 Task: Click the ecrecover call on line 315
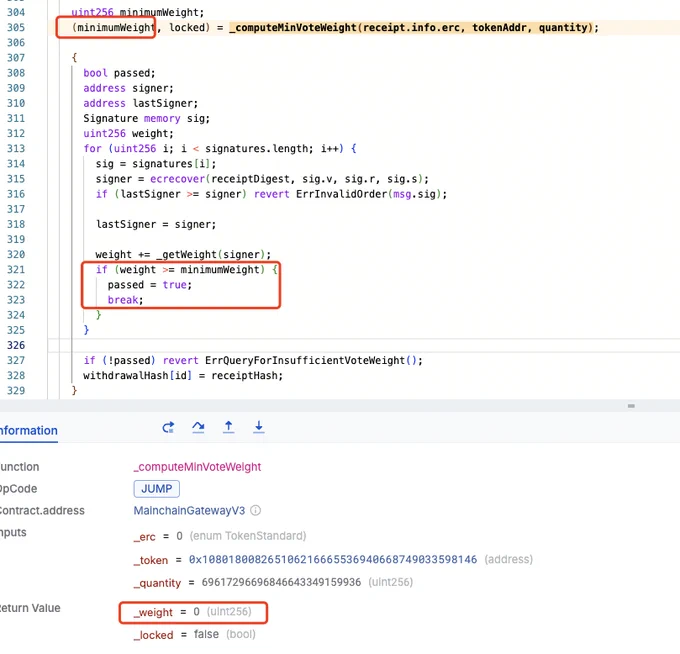tap(288, 179)
